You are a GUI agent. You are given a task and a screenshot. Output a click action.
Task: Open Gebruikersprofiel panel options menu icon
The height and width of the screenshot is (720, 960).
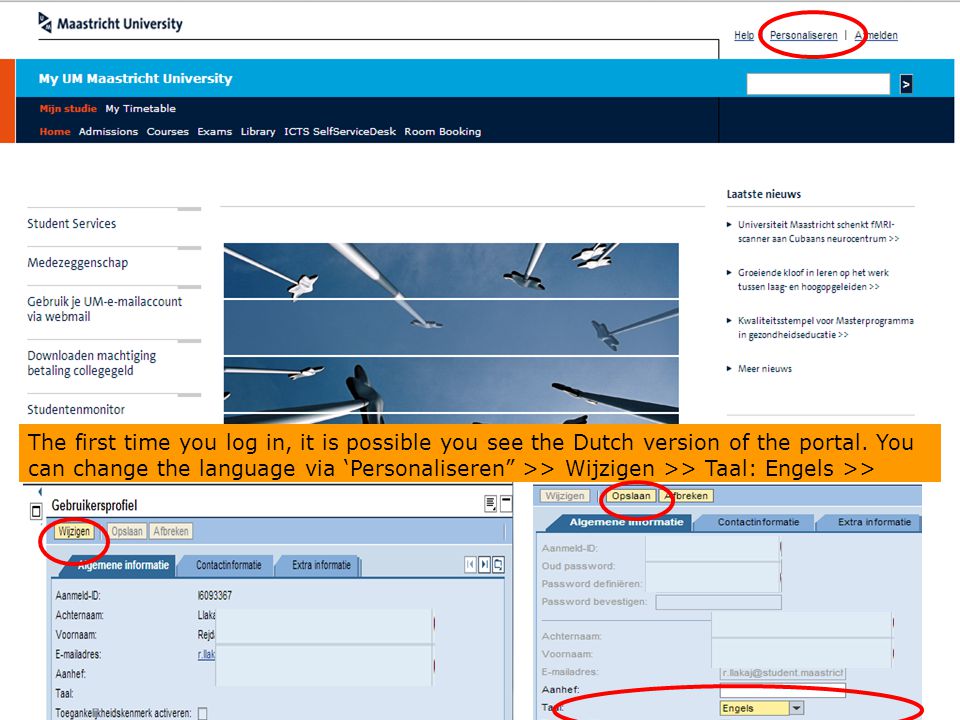tap(490, 503)
